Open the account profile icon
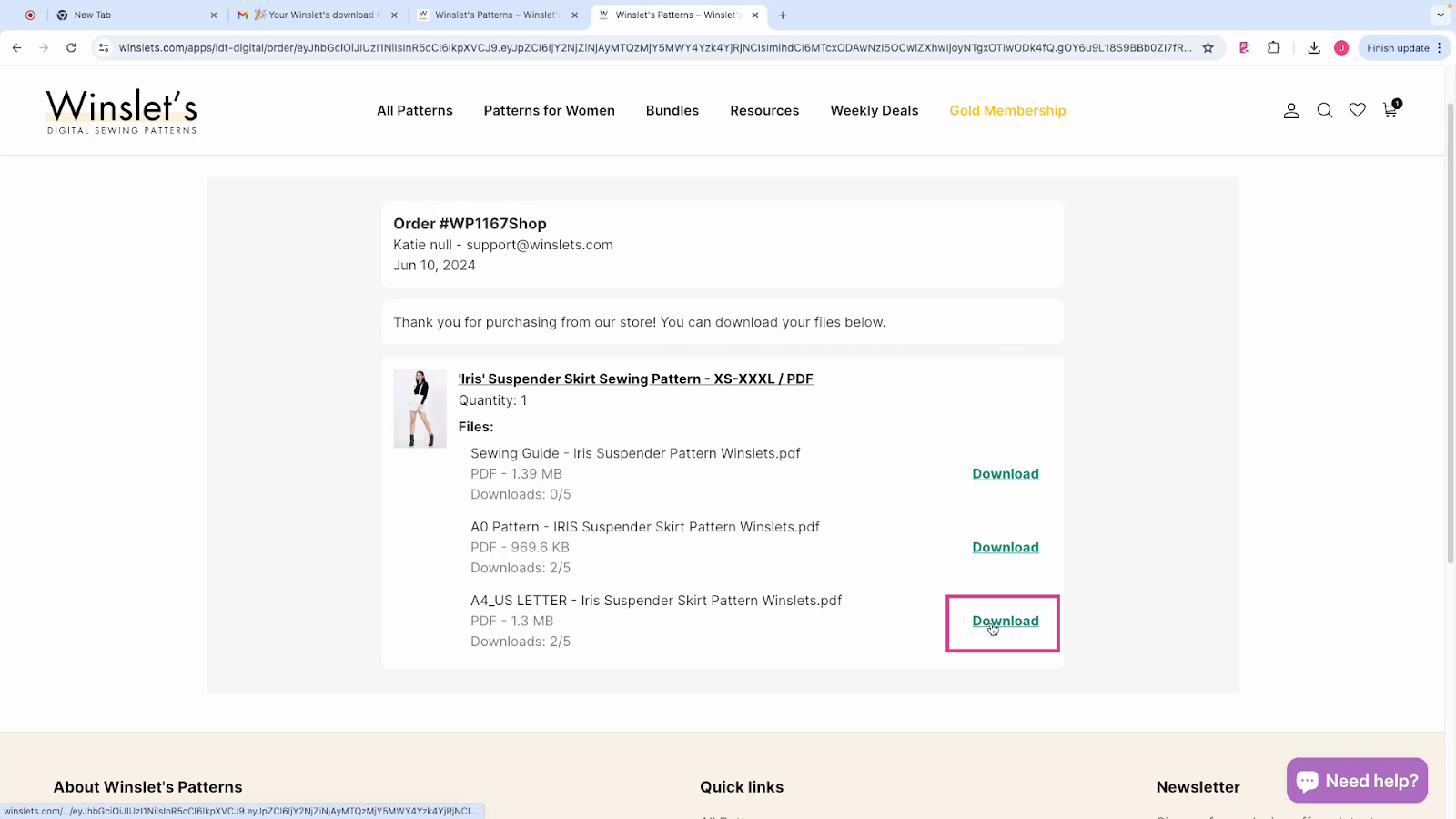This screenshot has width=1456, height=819. click(1291, 111)
